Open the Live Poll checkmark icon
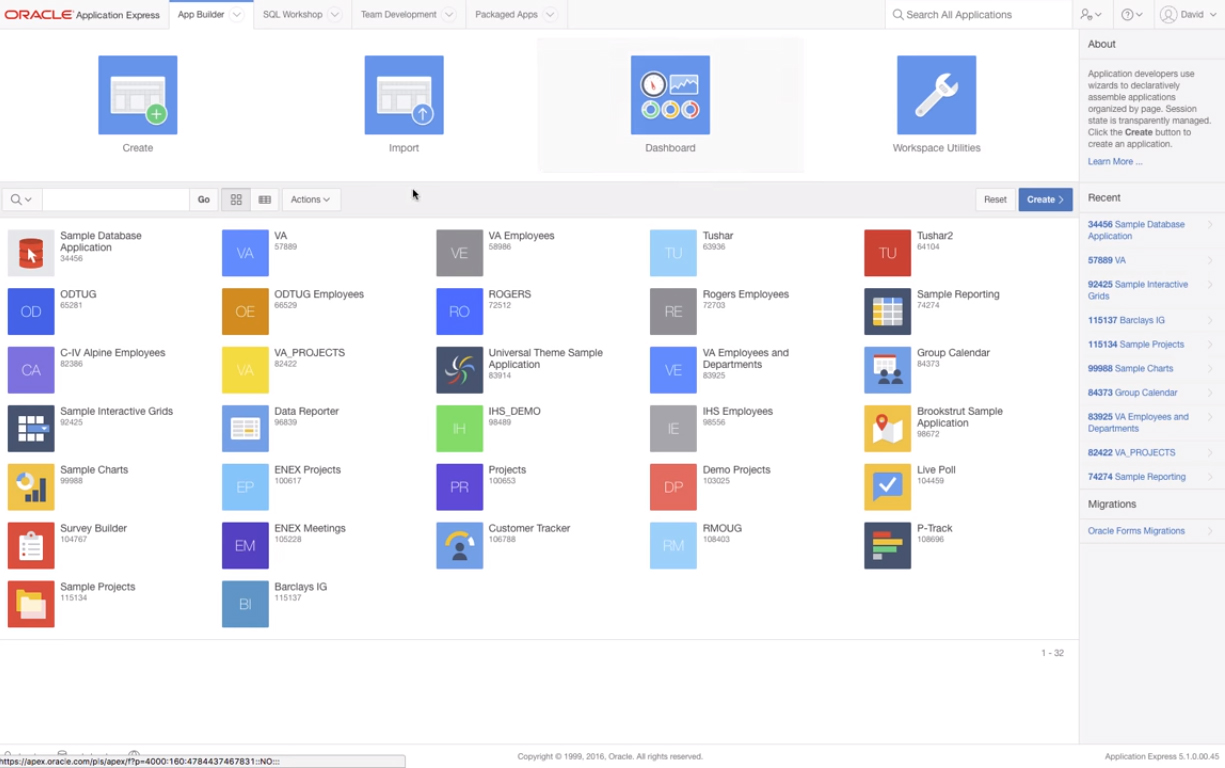This screenshot has height=768, width=1225. (887, 487)
